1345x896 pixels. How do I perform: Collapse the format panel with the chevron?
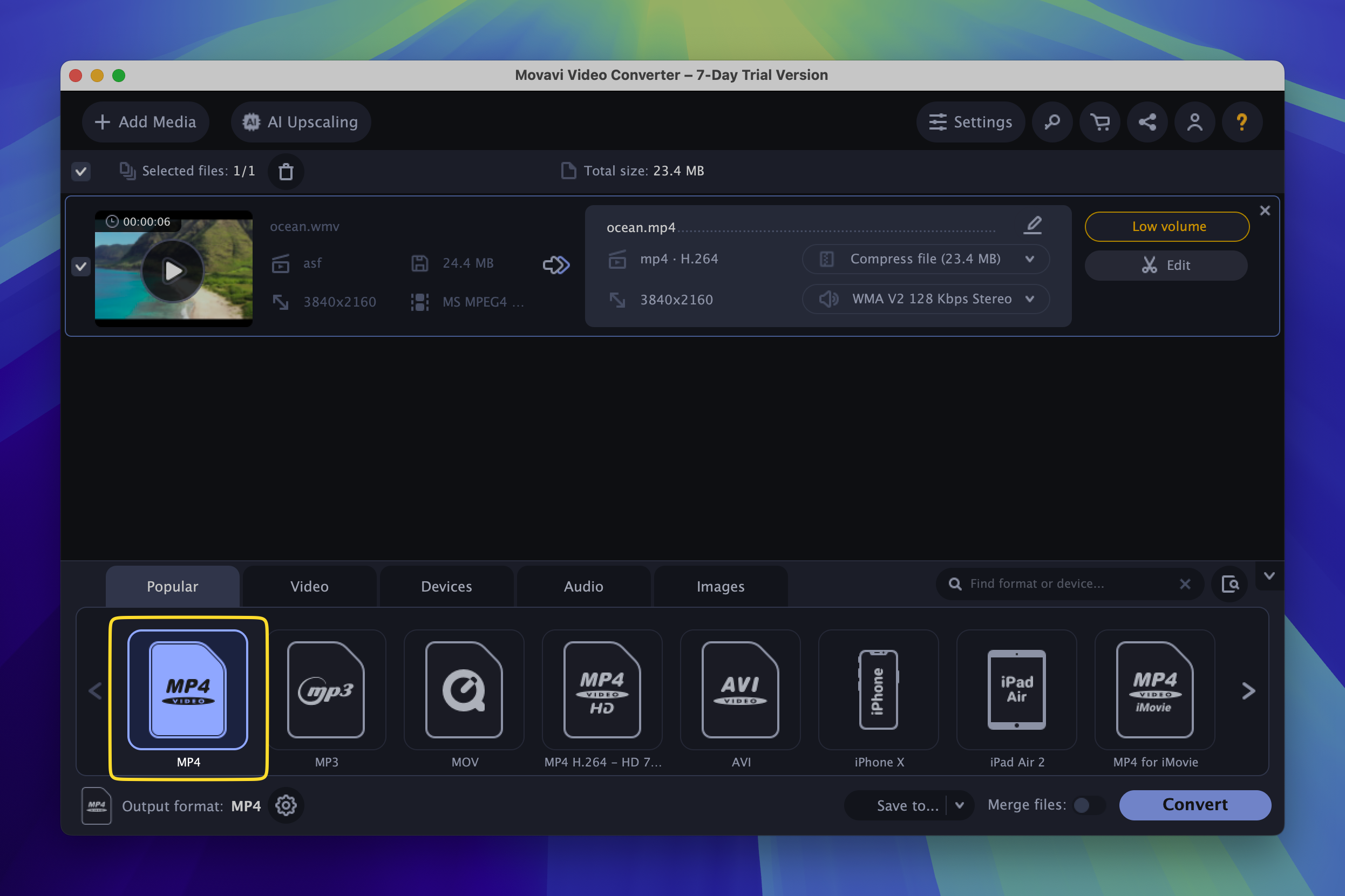click(x=1269, y=576)
